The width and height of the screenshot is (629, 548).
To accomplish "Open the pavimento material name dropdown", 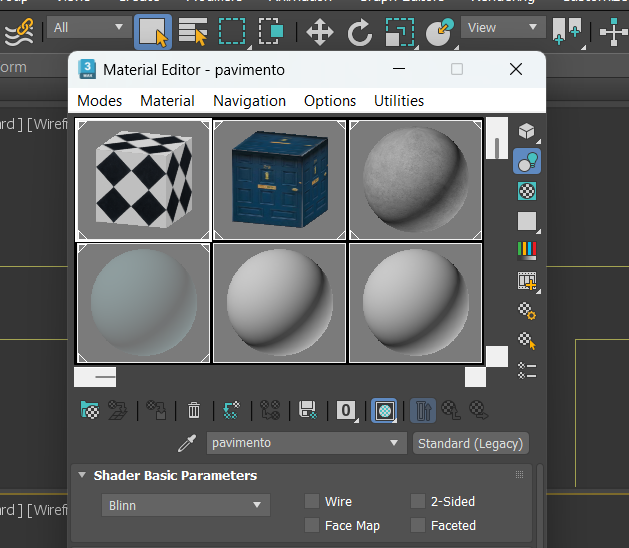I will coord(393,443).
